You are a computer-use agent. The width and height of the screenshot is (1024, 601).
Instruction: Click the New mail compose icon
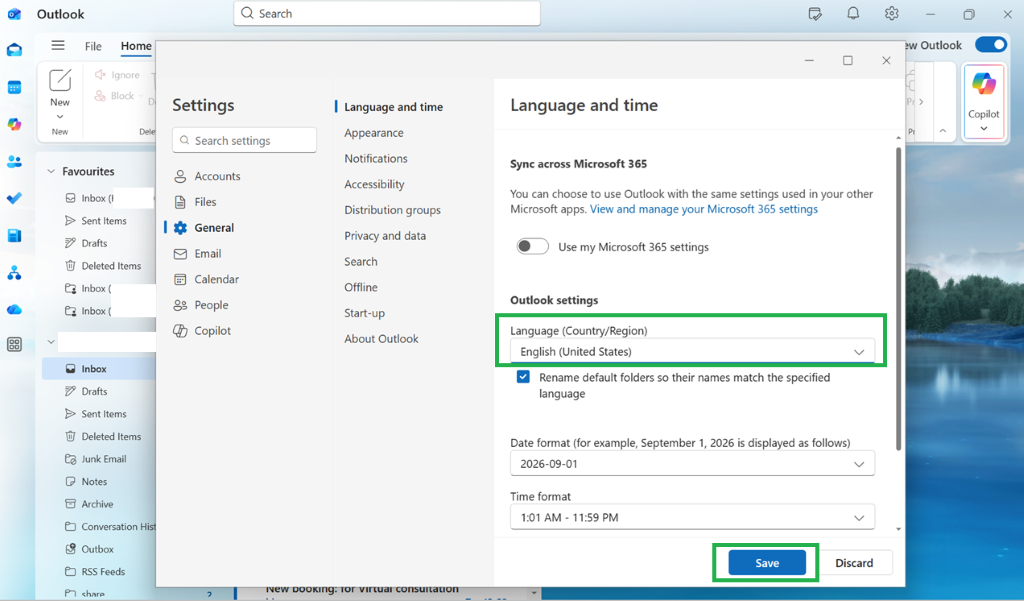(60, 80)
